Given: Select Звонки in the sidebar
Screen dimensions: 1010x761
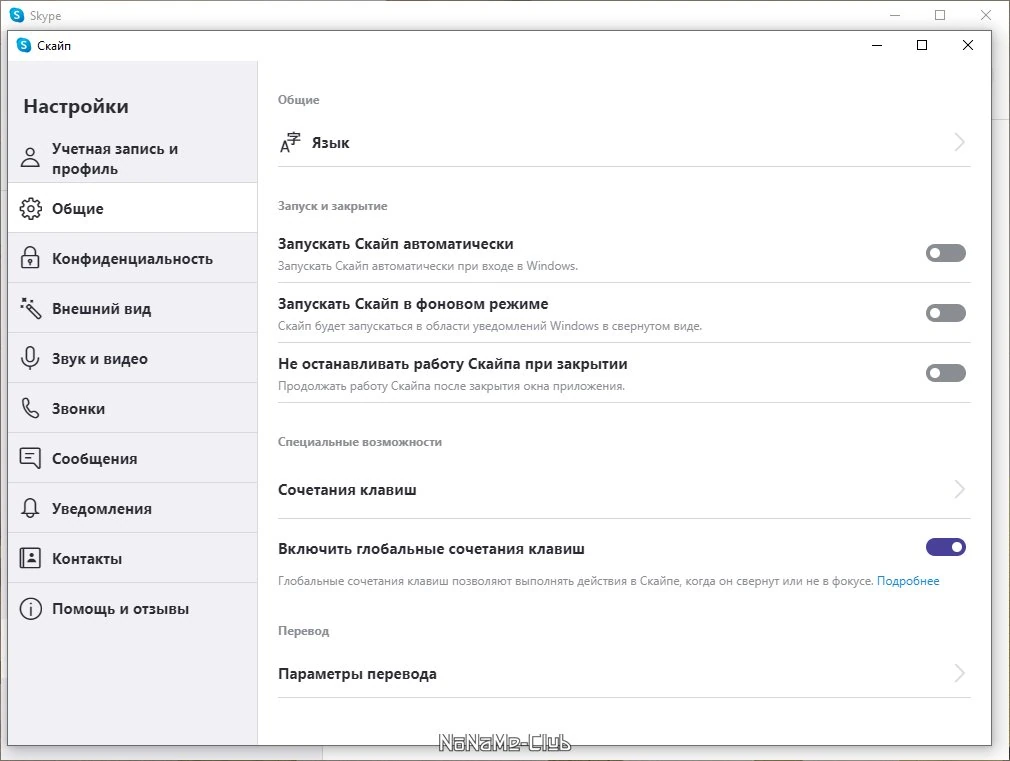Looking at the screenshot, I should pos(133,408).
